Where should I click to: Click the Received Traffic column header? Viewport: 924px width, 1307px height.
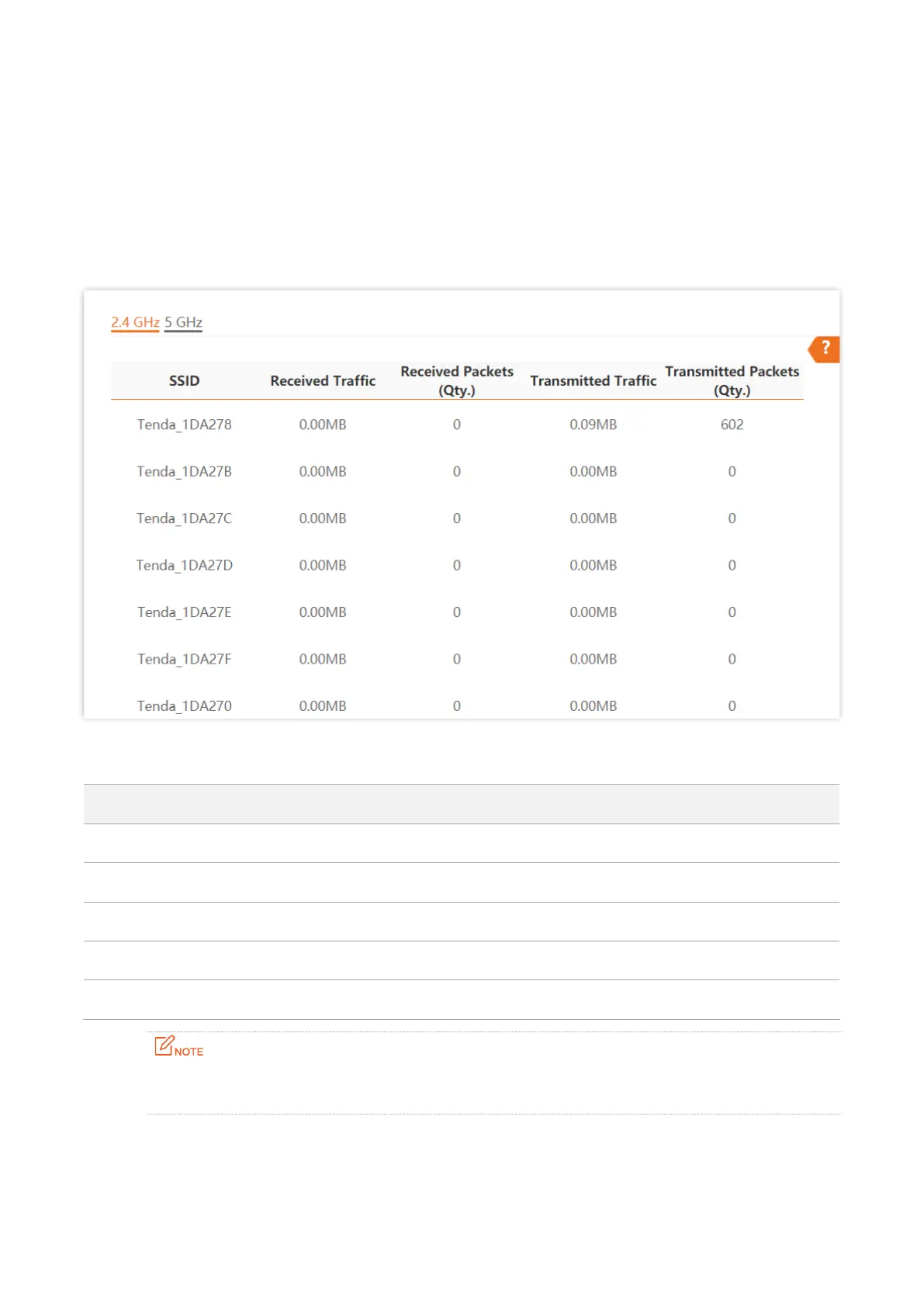click(x=323, y=381)
